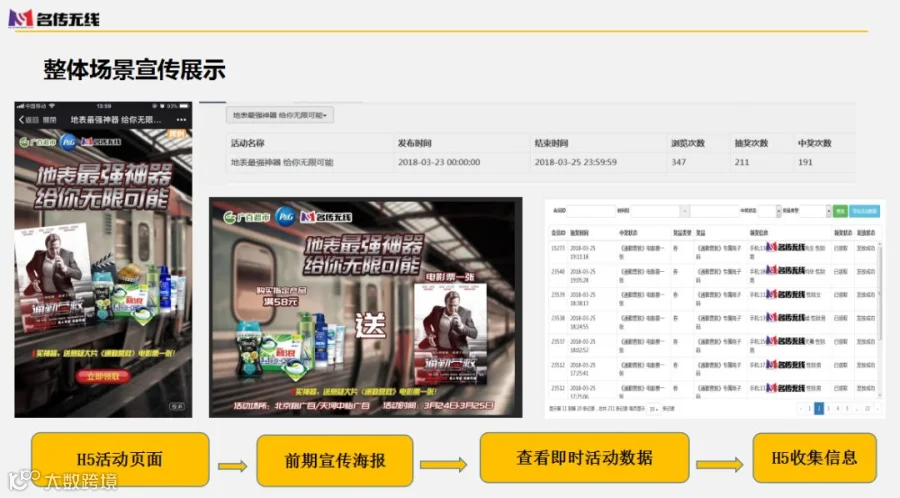Viewport: 900px width, 498px height.
Task: Click the movie poster on the phone H5 page
Action: click(53, 279)
